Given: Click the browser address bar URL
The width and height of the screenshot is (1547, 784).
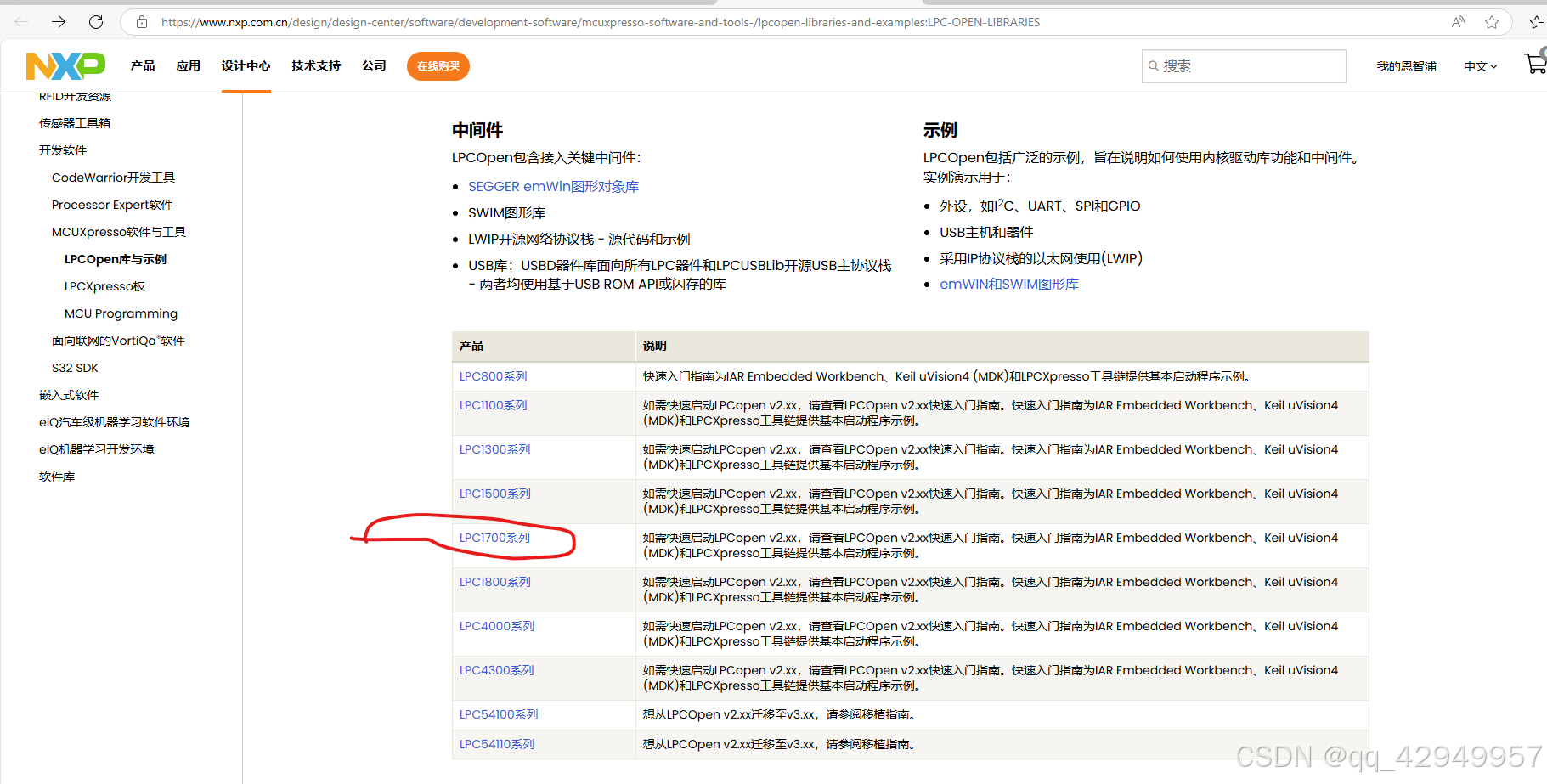Looking at the screenshot, I should click(x=600, y=22).
